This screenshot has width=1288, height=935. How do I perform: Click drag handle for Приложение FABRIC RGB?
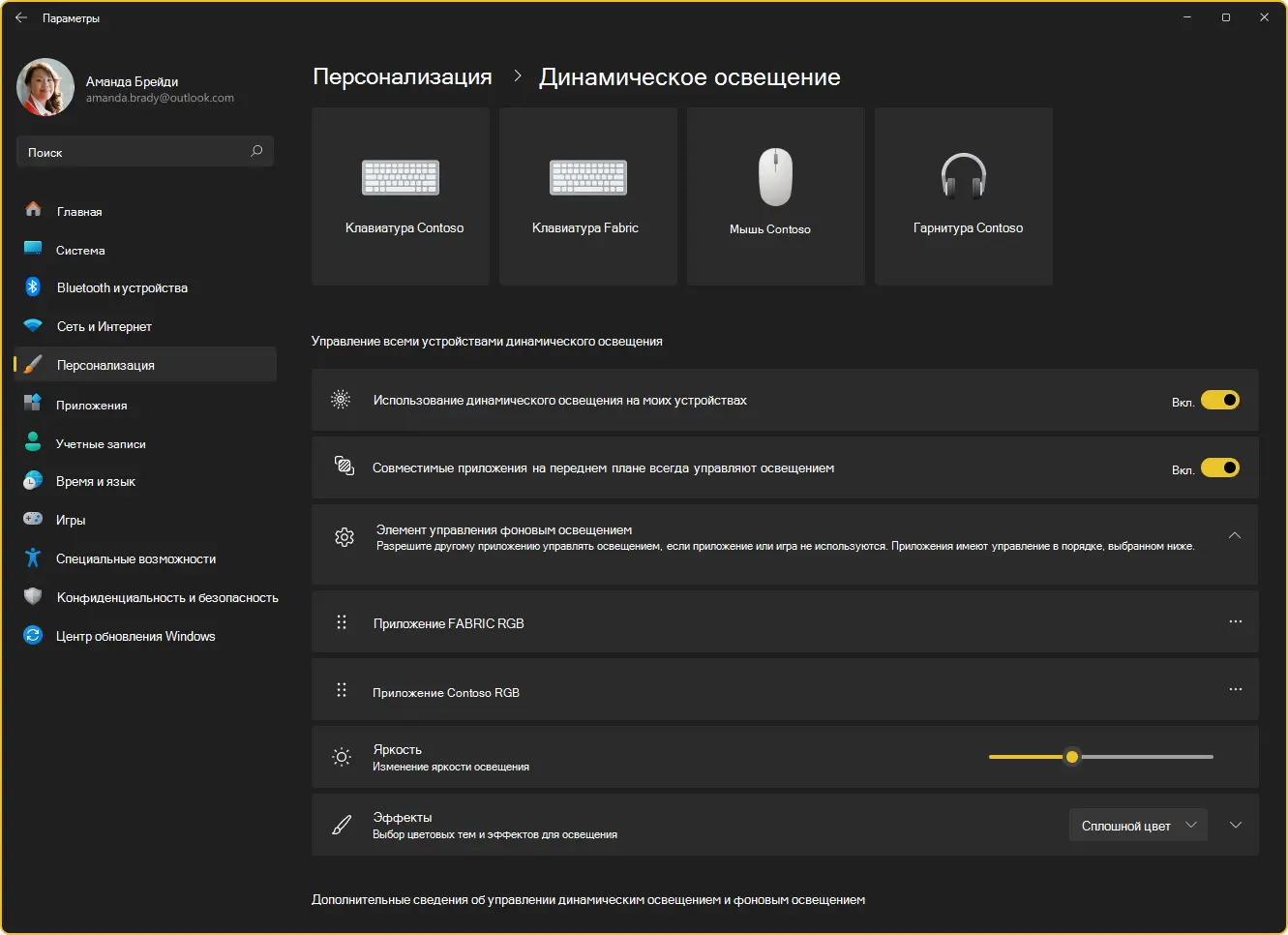coord(342,622)
